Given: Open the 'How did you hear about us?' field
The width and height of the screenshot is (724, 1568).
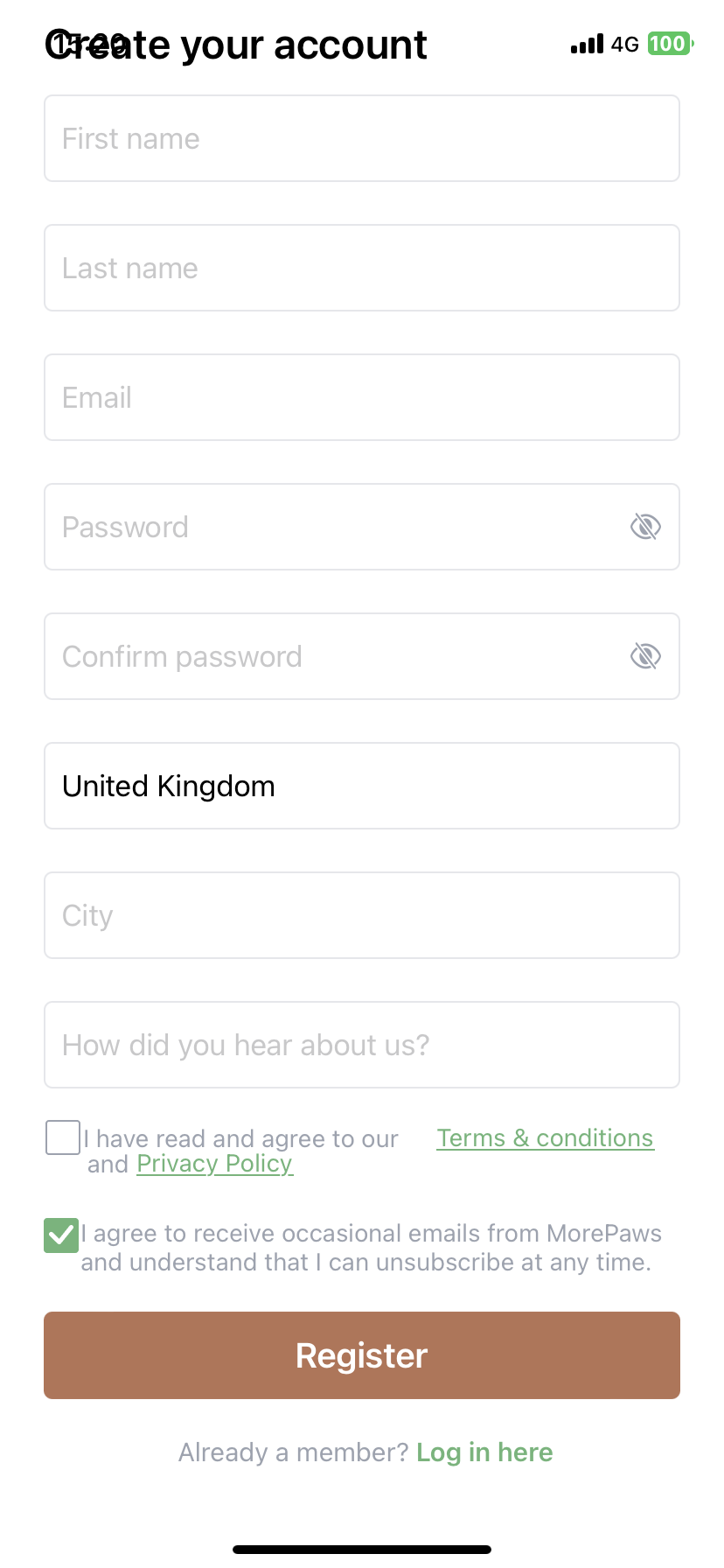Looking at the screenshot, I should click(x=362, y=1045).
